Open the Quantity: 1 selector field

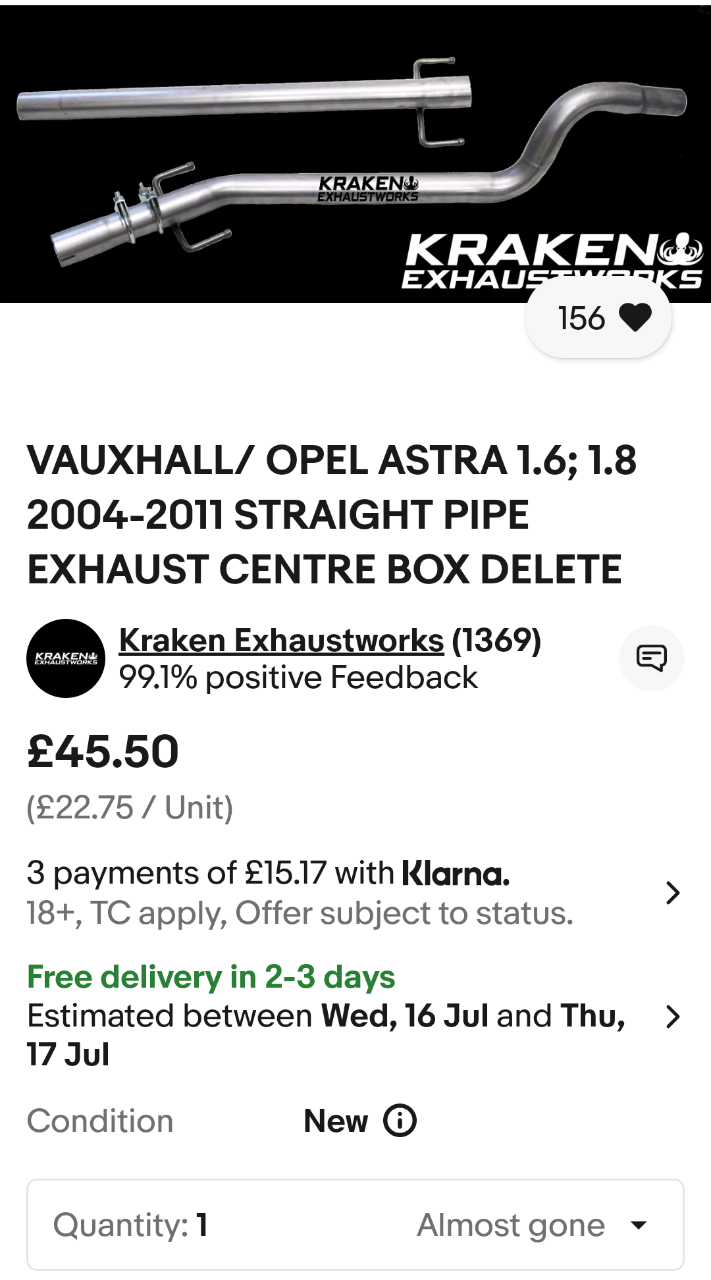(355, 1225)
